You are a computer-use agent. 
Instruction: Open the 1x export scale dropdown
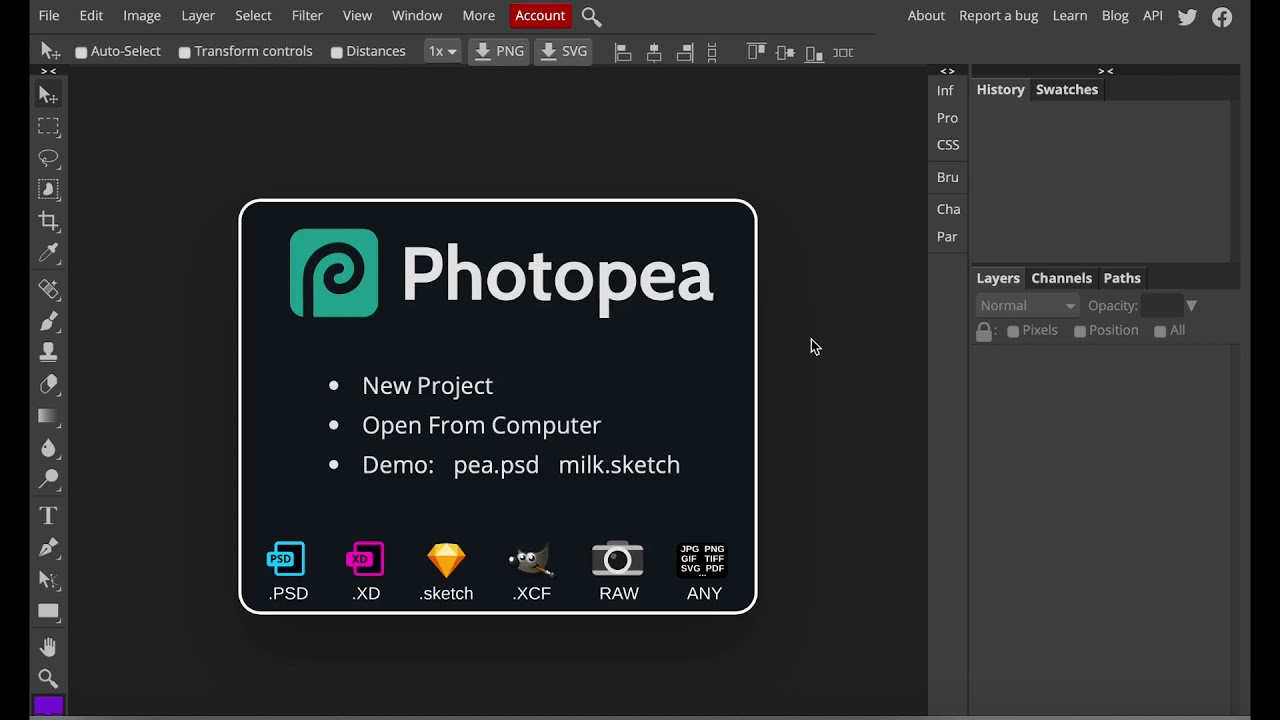pos(442,52)
